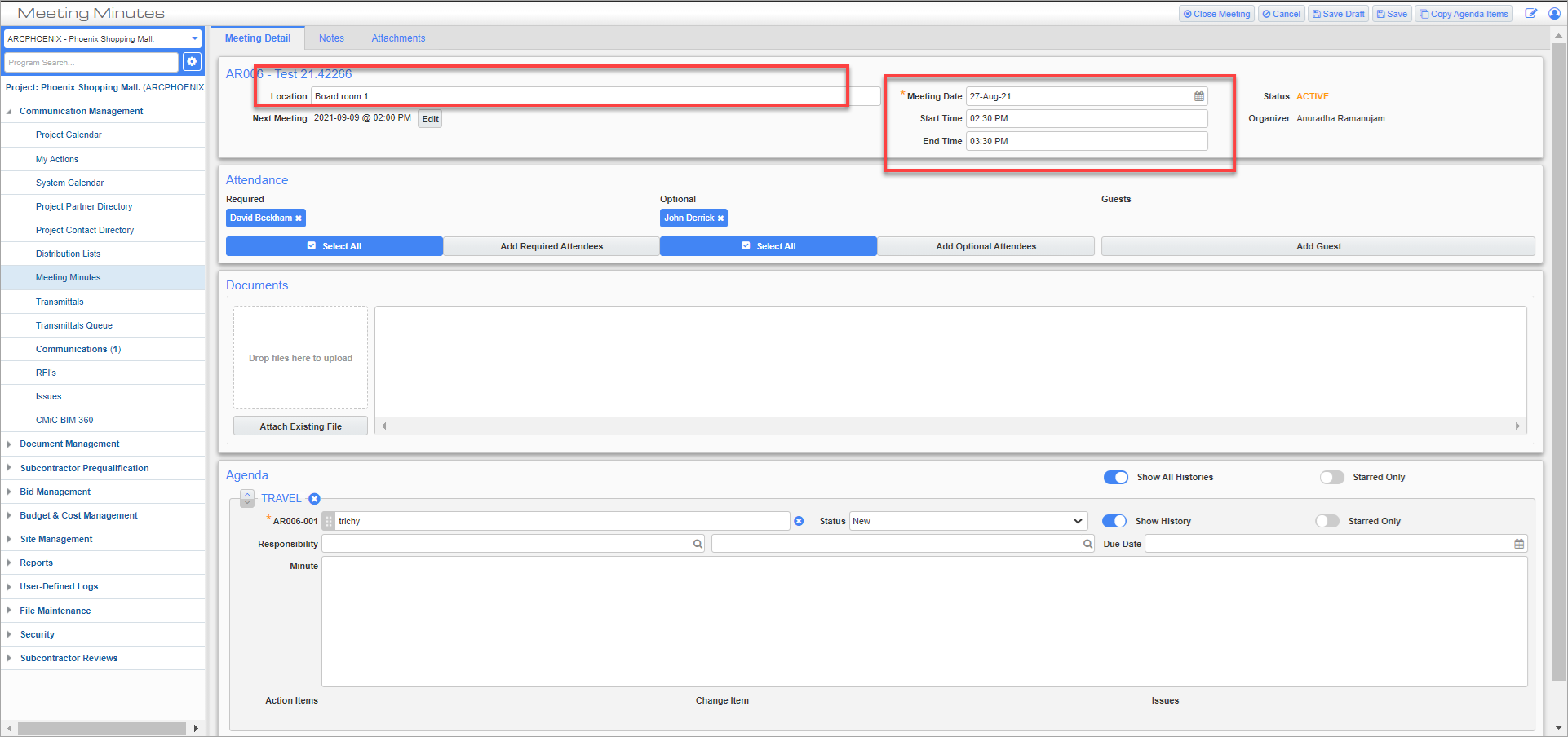The width and height of the screenshot is (1568, 737).
Task: Click Edit next to Next Meeting
Action: pos(430,119)
